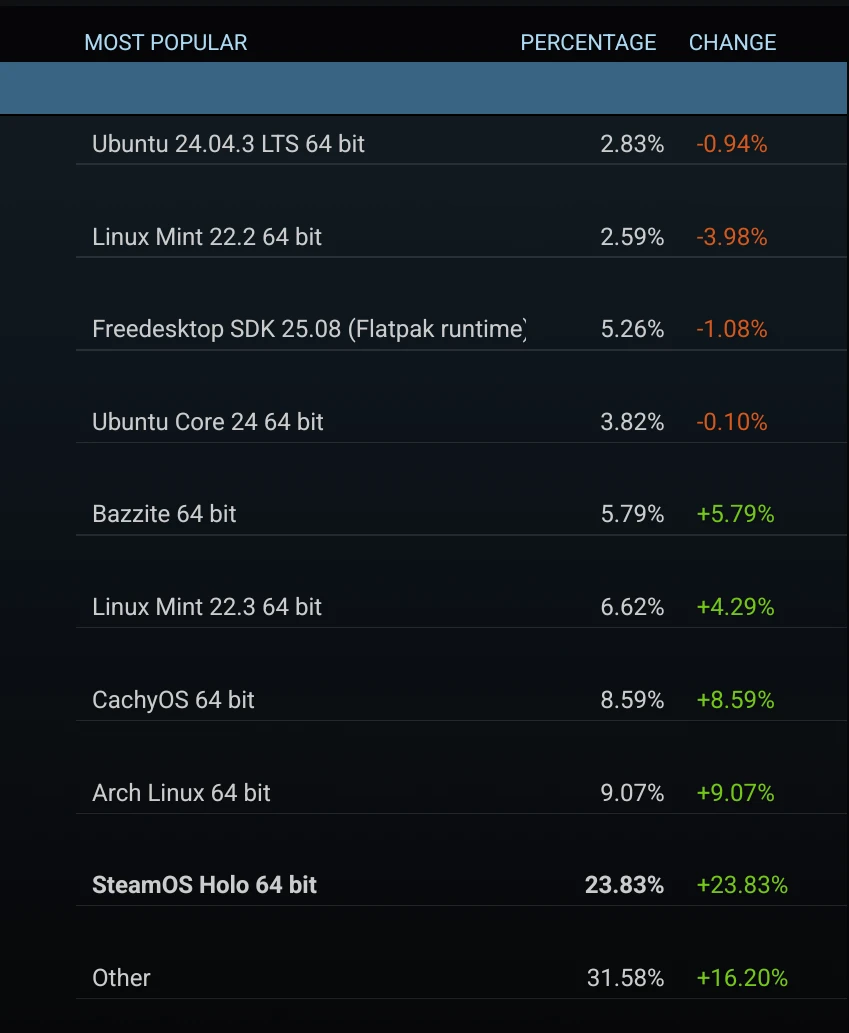Click the PERCENTAGE column header
Screen dimensions: 849x1033
click(x=588, y=42)
